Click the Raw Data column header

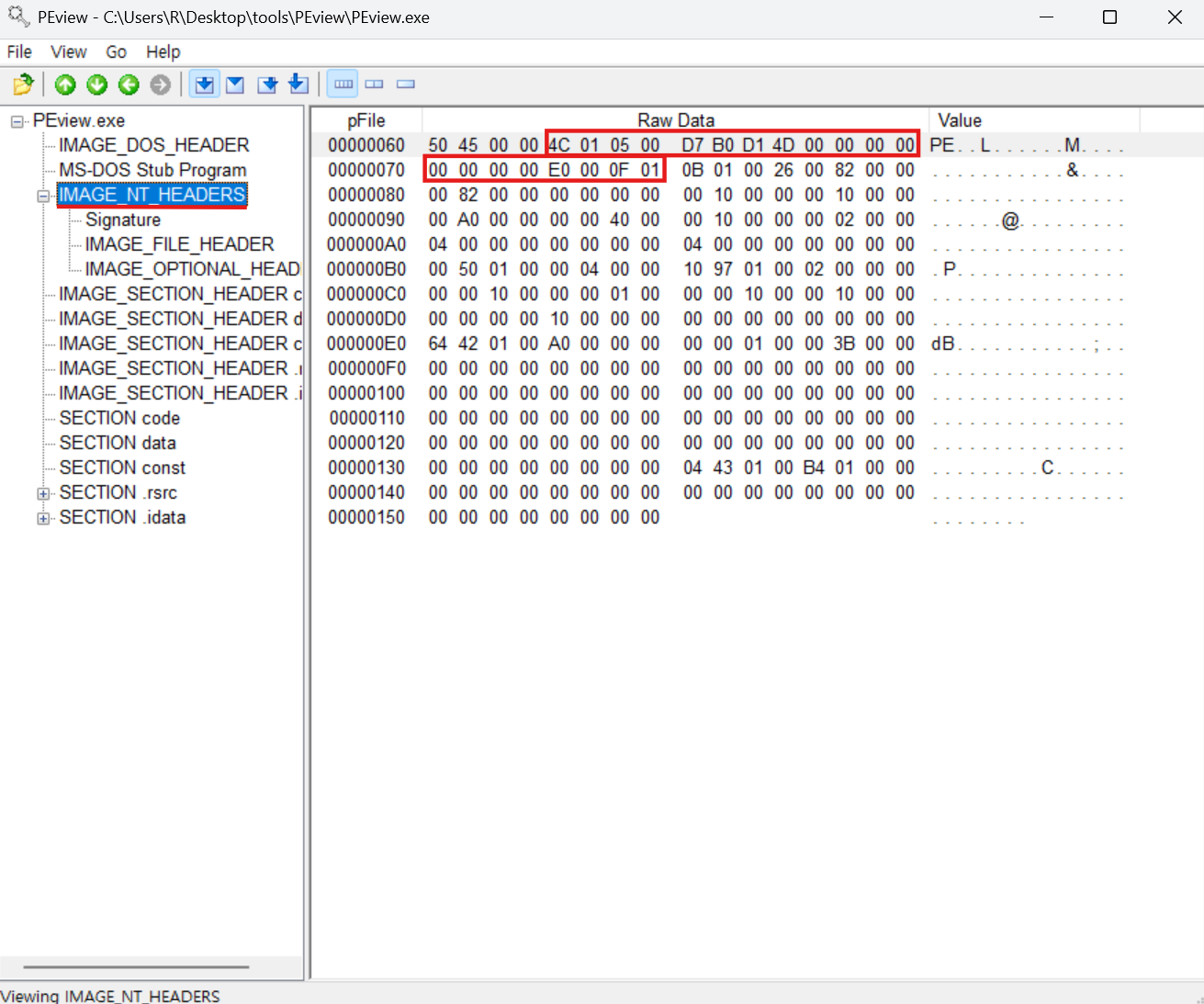tap(676, 120)
